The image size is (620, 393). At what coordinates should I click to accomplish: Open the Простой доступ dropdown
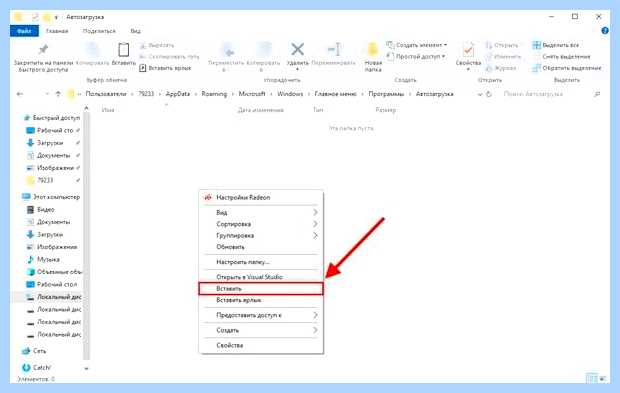pos(416,57)
